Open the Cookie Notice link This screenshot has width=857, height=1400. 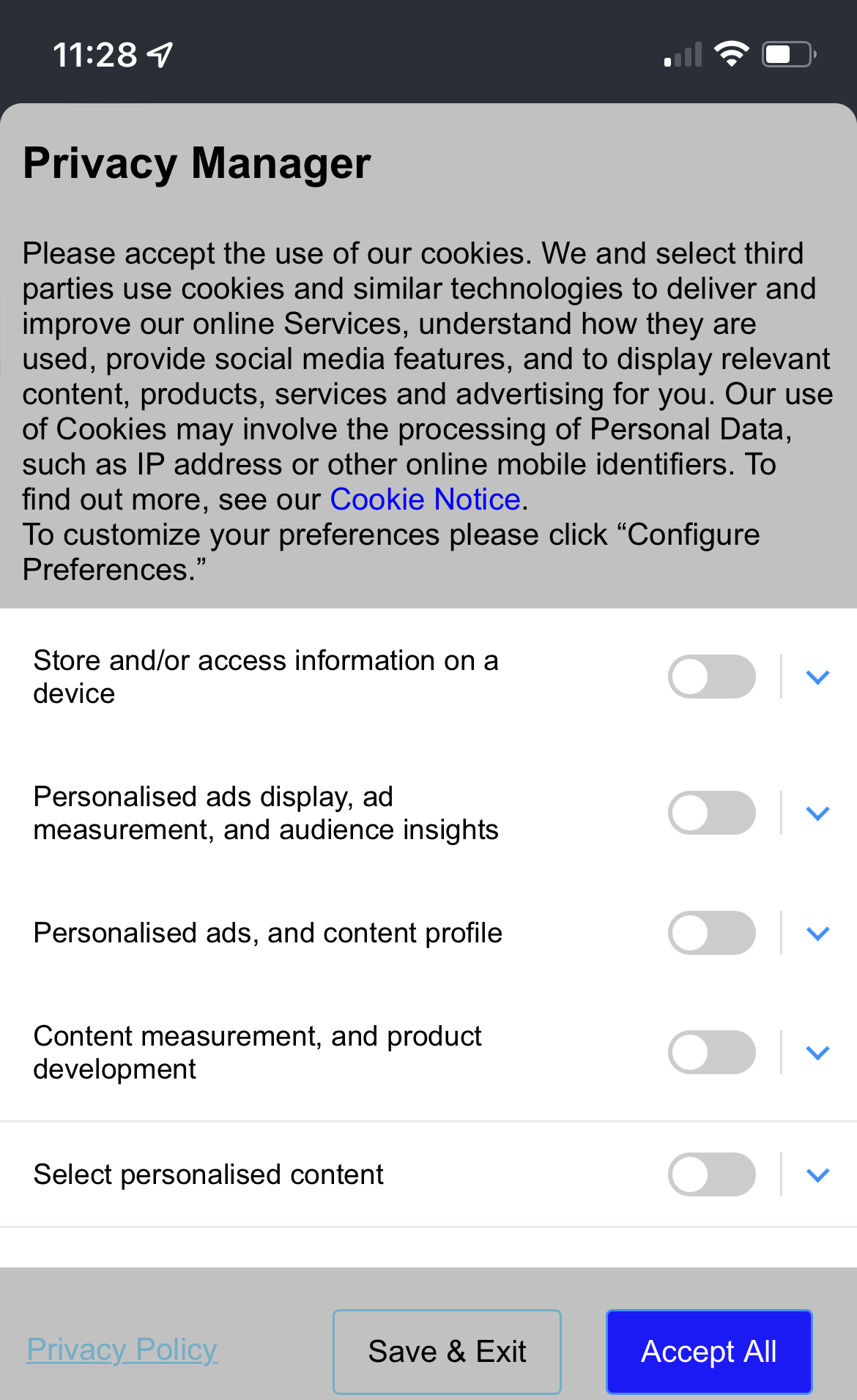425,499
